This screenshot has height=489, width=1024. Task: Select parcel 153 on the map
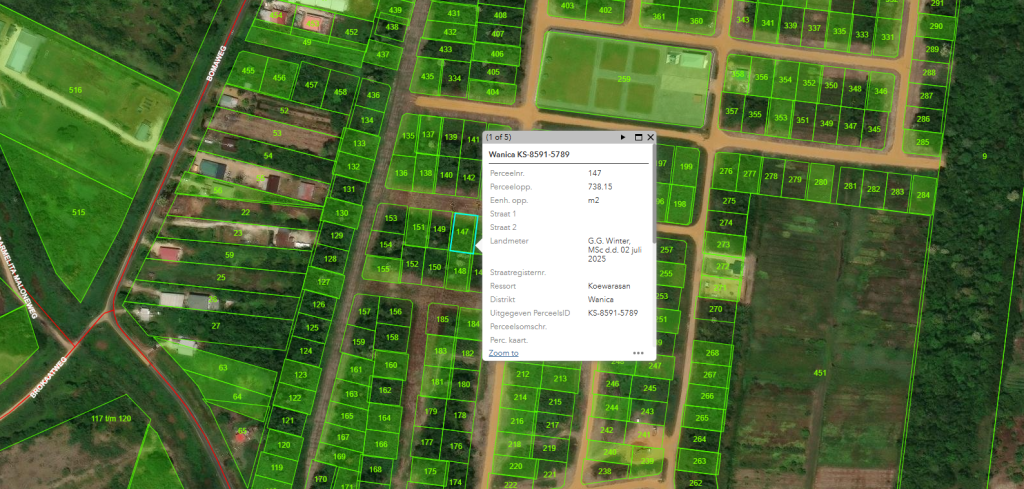(x=391, y=218)
